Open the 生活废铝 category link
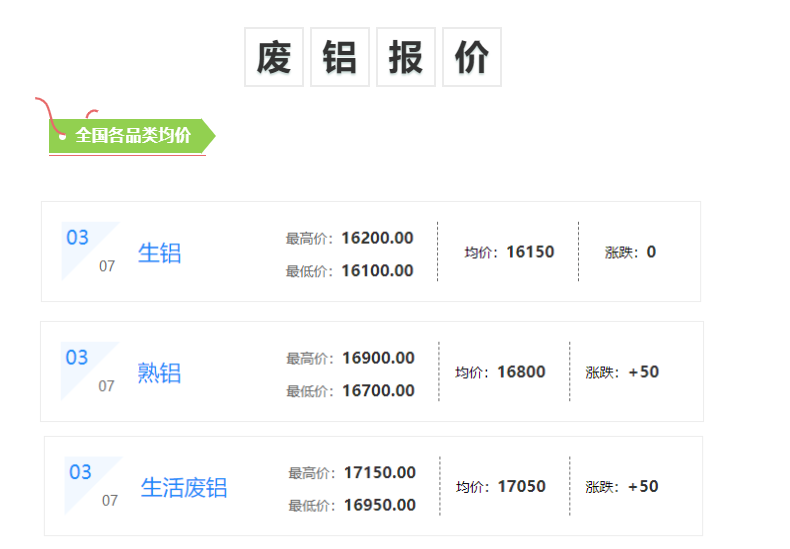The image size is (790, 549). click(184, 488)
